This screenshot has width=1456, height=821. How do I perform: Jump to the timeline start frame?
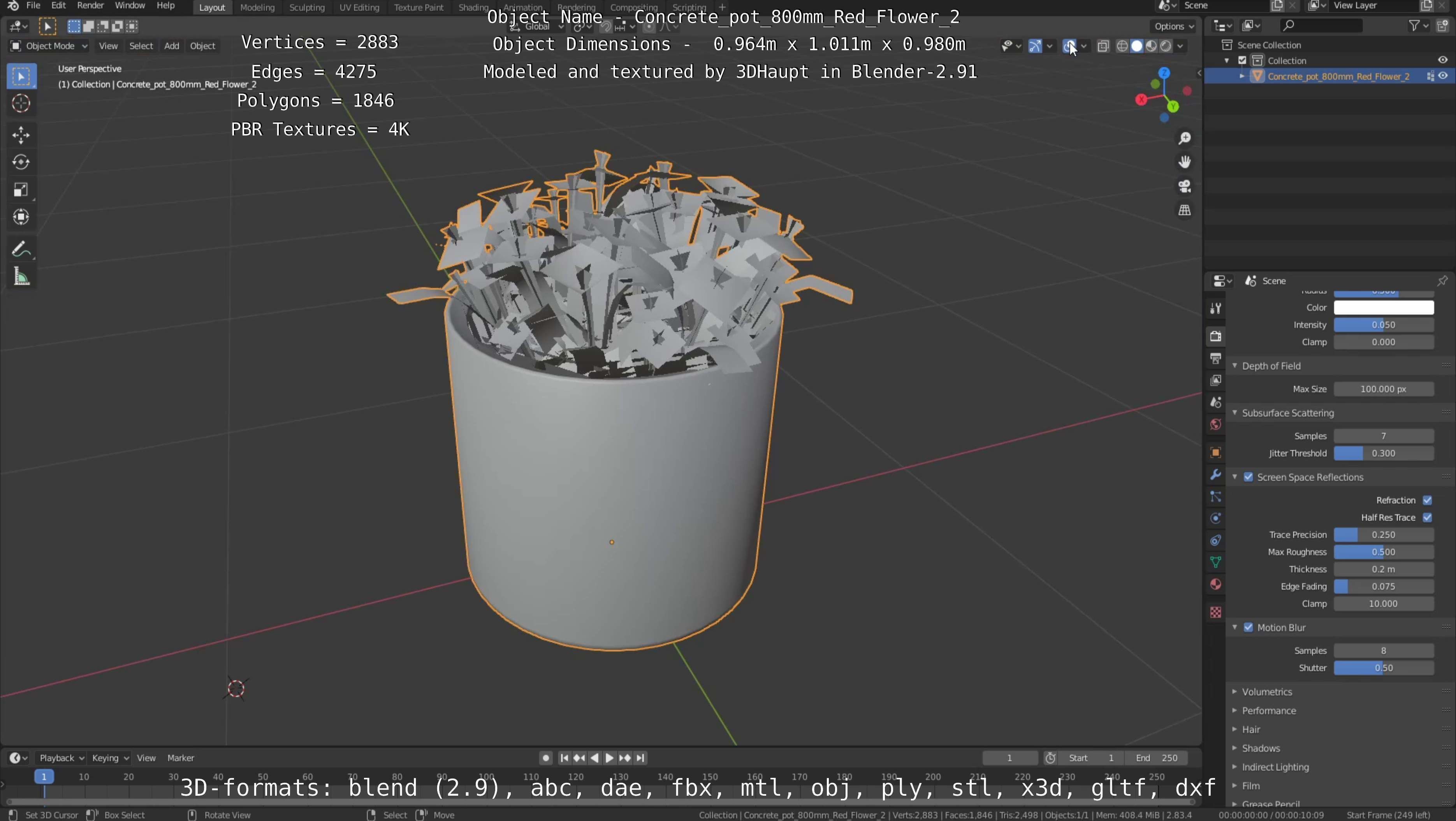tap(564, 758)
